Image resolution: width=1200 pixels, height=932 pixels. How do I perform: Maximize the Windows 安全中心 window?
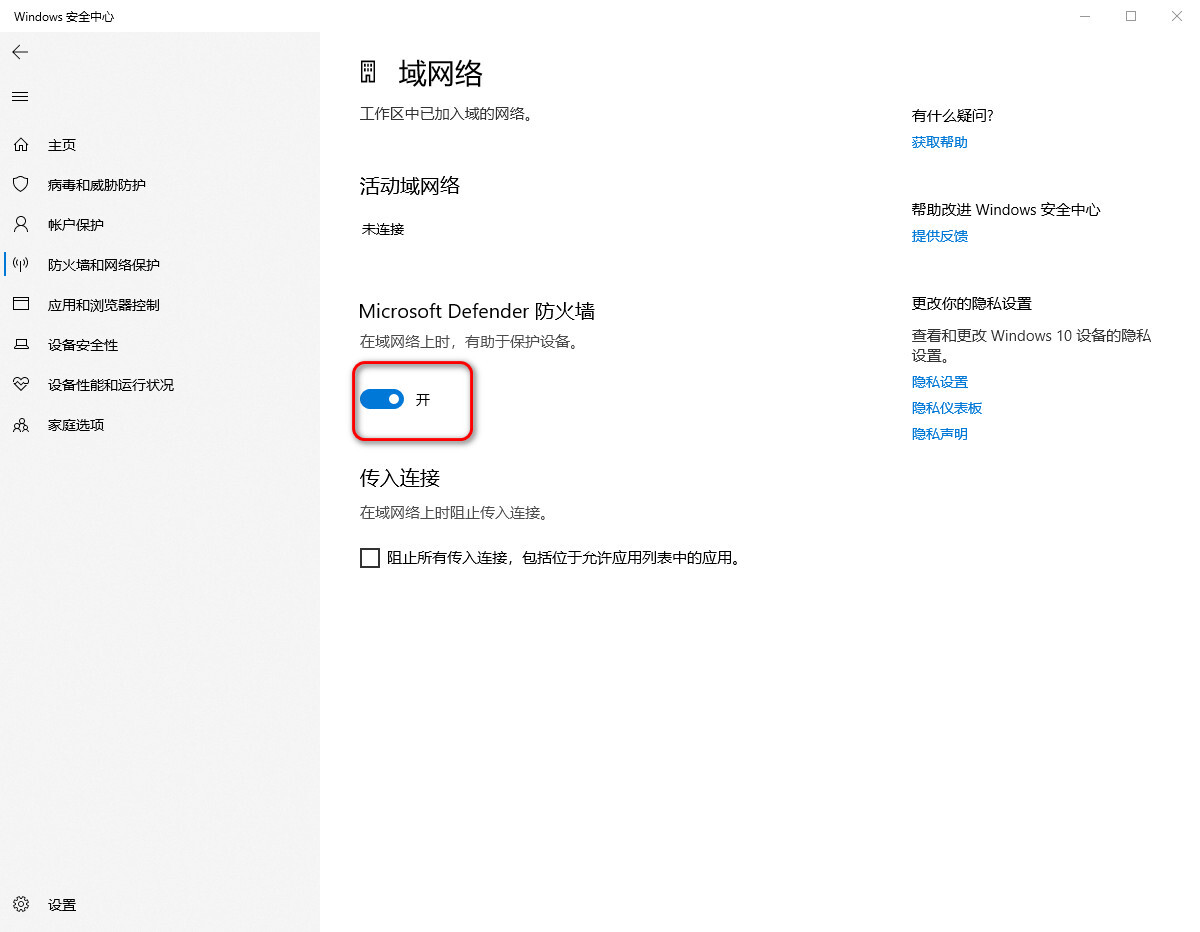pos(1131,16)
